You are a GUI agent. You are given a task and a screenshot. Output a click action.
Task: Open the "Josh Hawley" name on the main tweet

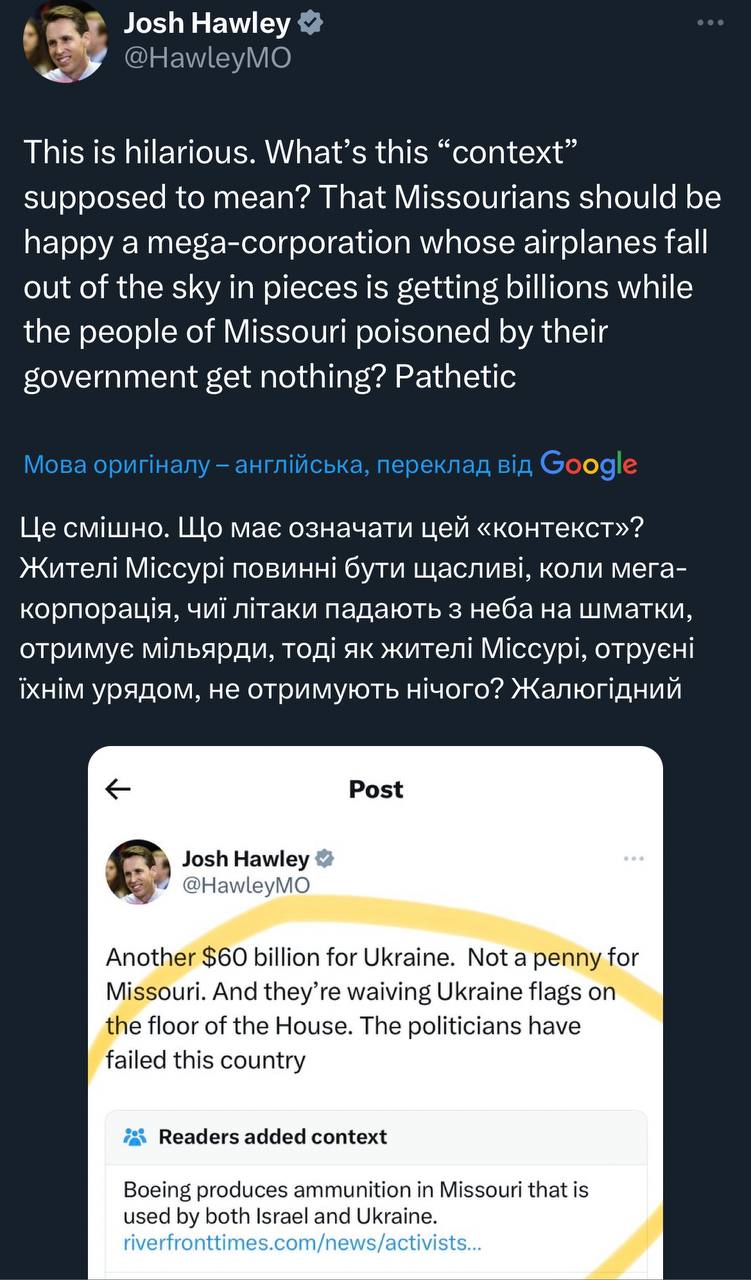(207, 24)
